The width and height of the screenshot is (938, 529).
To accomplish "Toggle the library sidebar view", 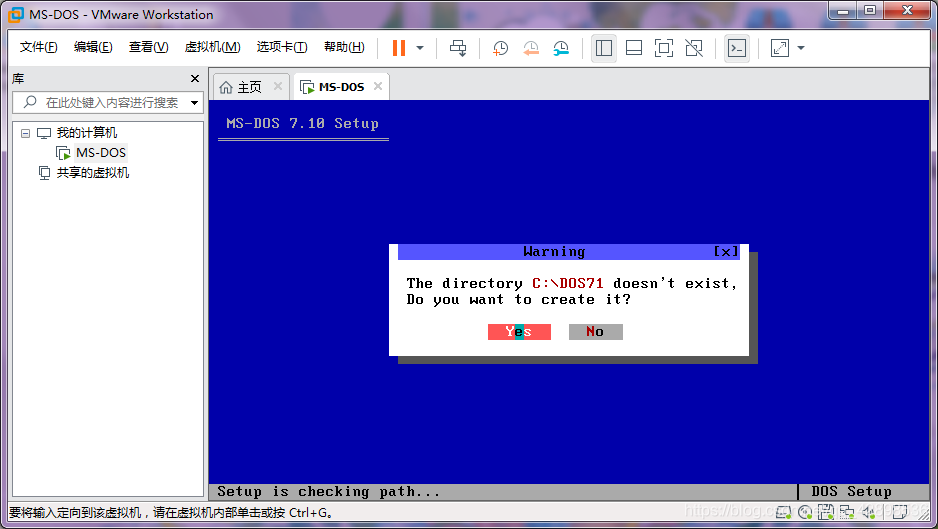I will 604,48.
